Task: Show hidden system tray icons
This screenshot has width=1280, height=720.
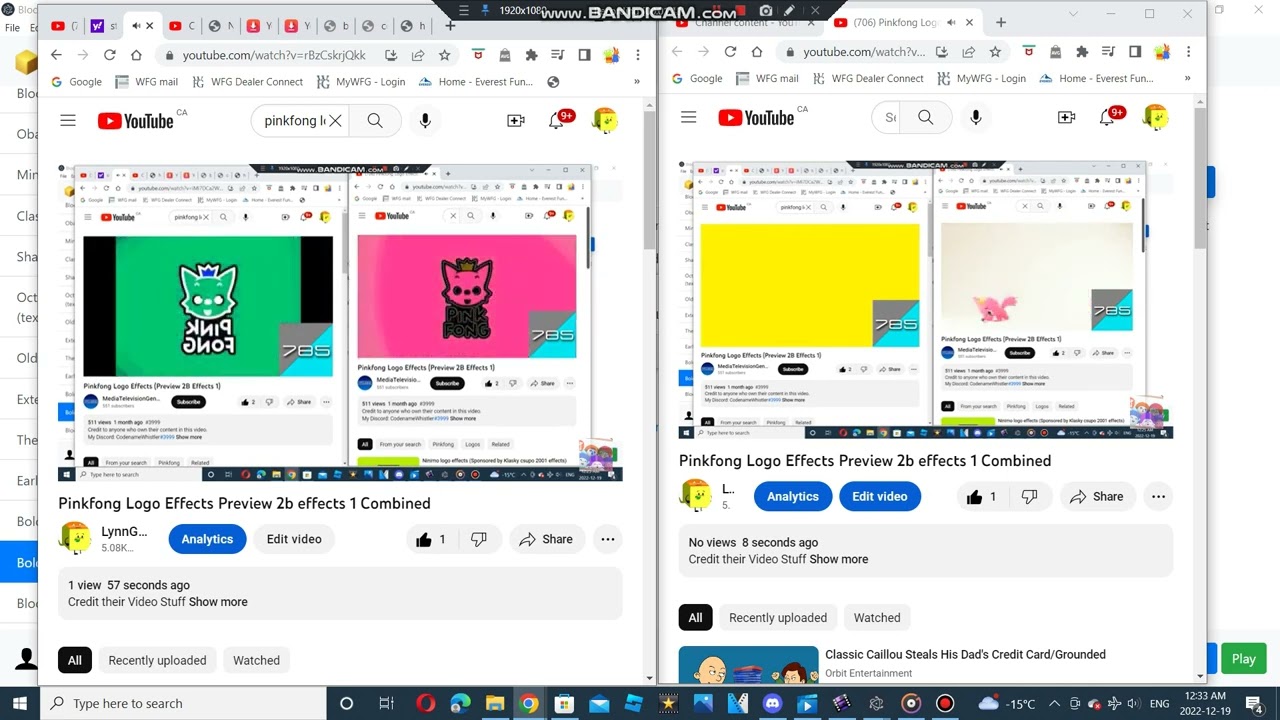Action: (x=1053, y=703)
